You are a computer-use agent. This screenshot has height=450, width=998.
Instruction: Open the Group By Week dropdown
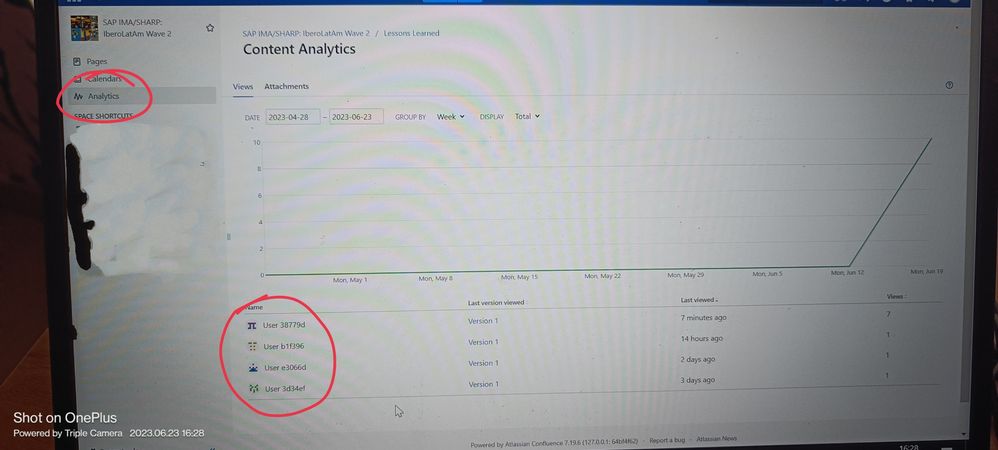[451, 116]
